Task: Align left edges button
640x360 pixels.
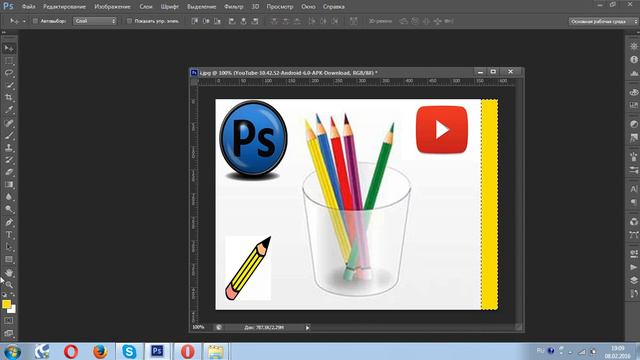Action: [232, 21]
